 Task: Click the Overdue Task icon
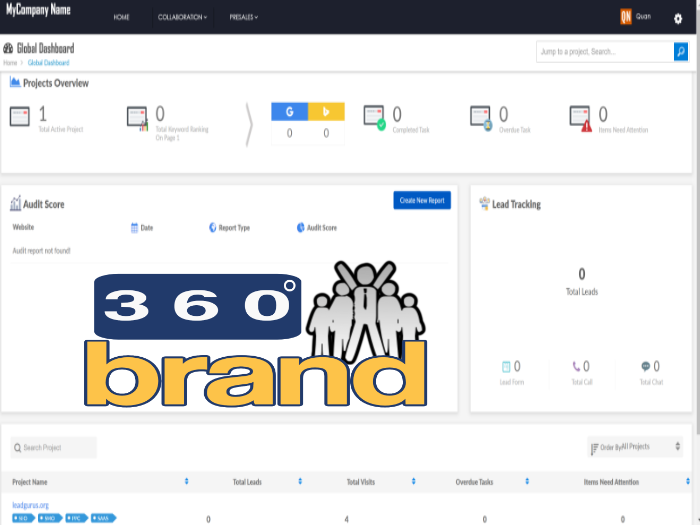click(x=481, y=118)
